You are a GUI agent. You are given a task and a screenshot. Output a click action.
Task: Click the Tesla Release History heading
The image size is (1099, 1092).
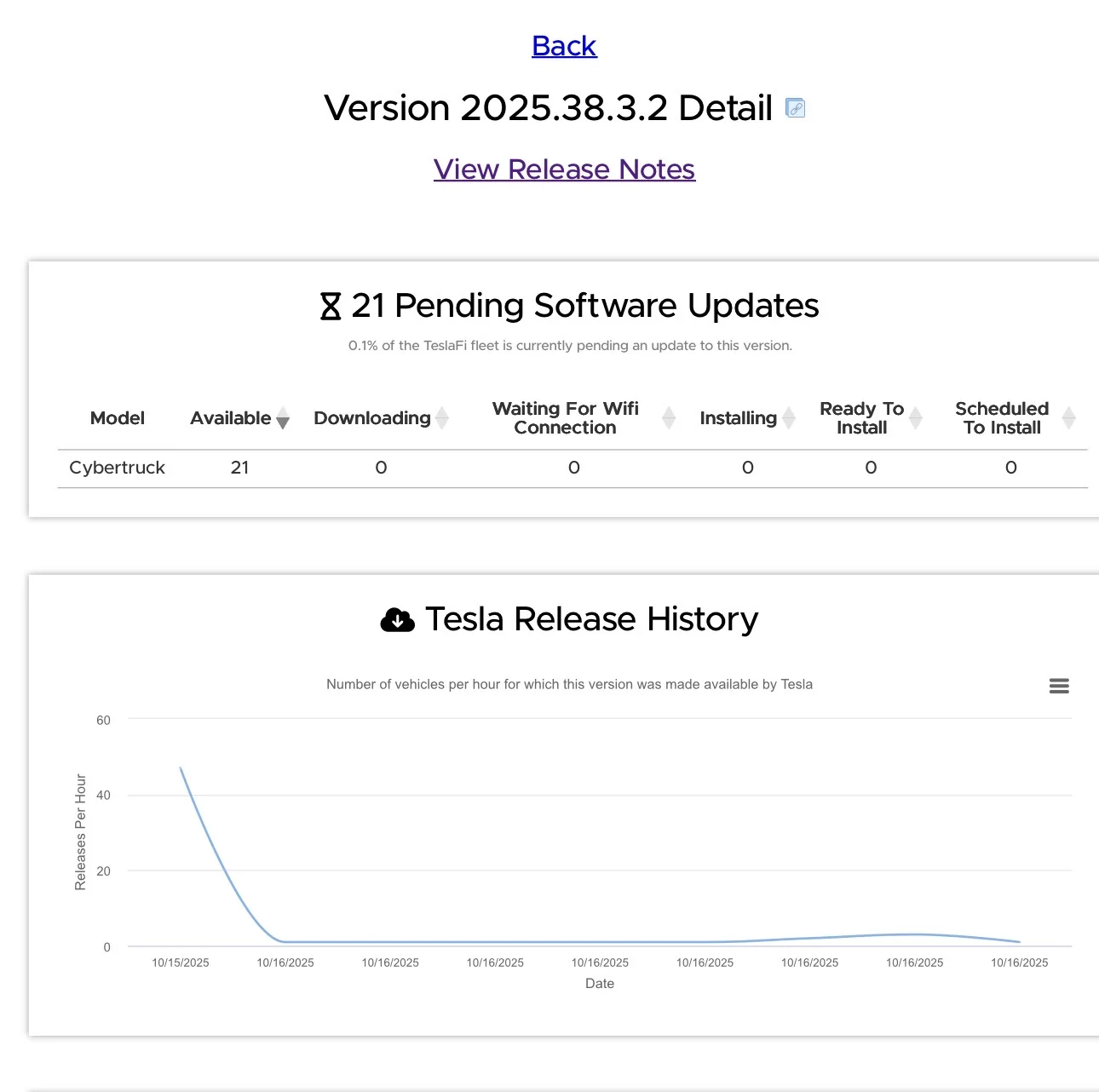tap(591, 619)
